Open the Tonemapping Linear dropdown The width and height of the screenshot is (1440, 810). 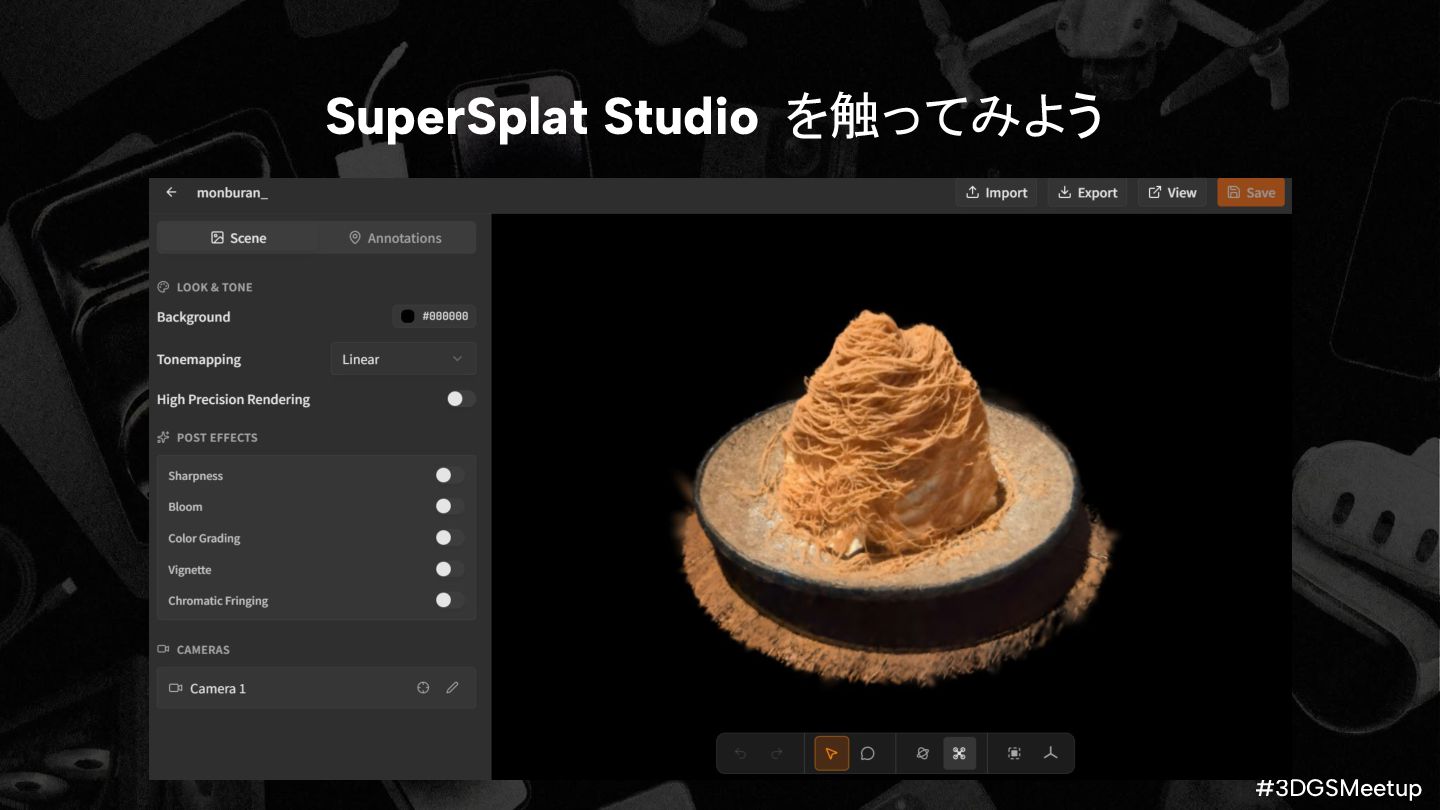pos(403,359)
